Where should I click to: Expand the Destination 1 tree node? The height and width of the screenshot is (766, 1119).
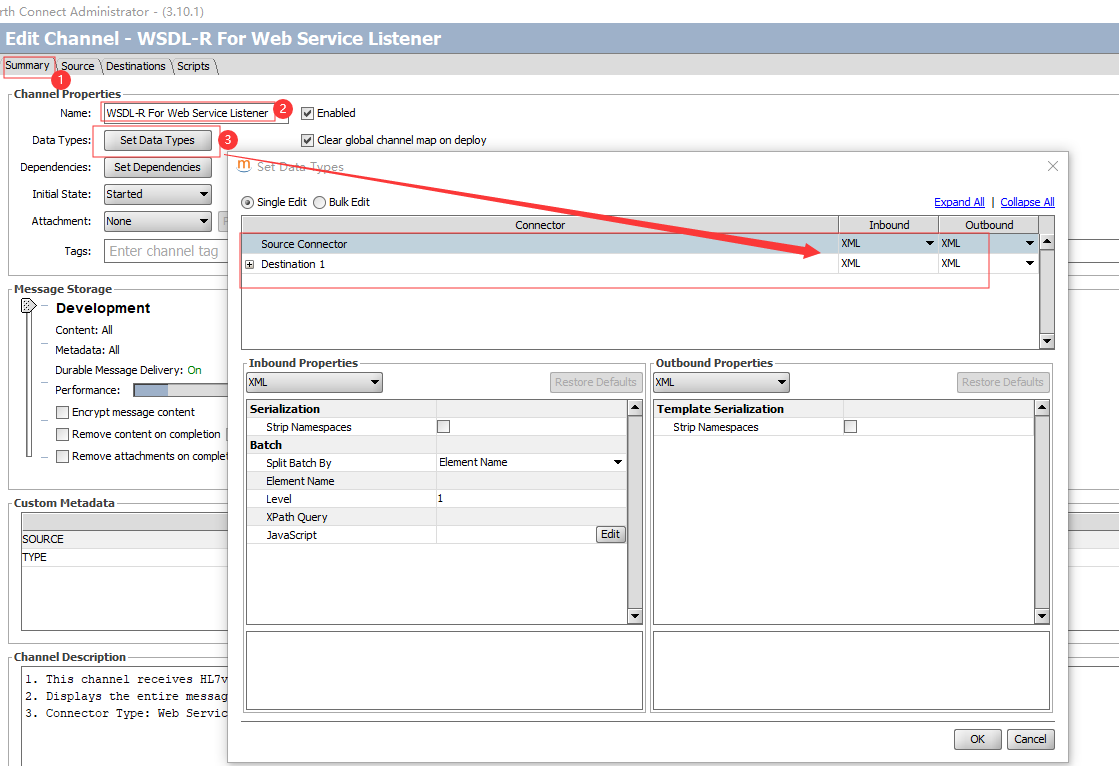click(250, 265)
